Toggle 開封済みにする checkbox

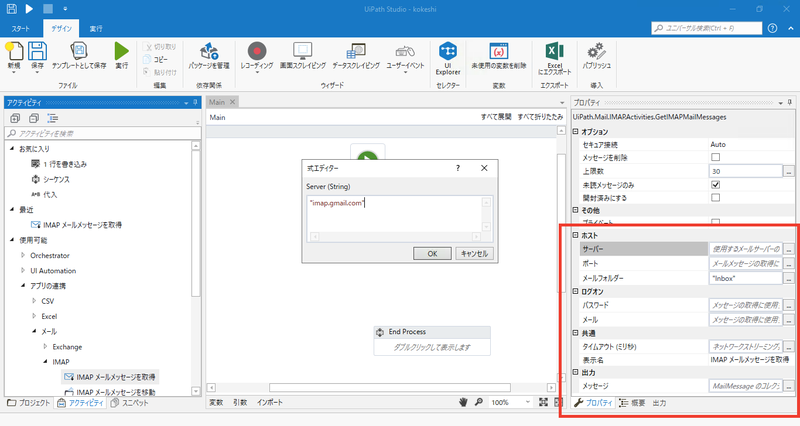click(x=715, y=197)
